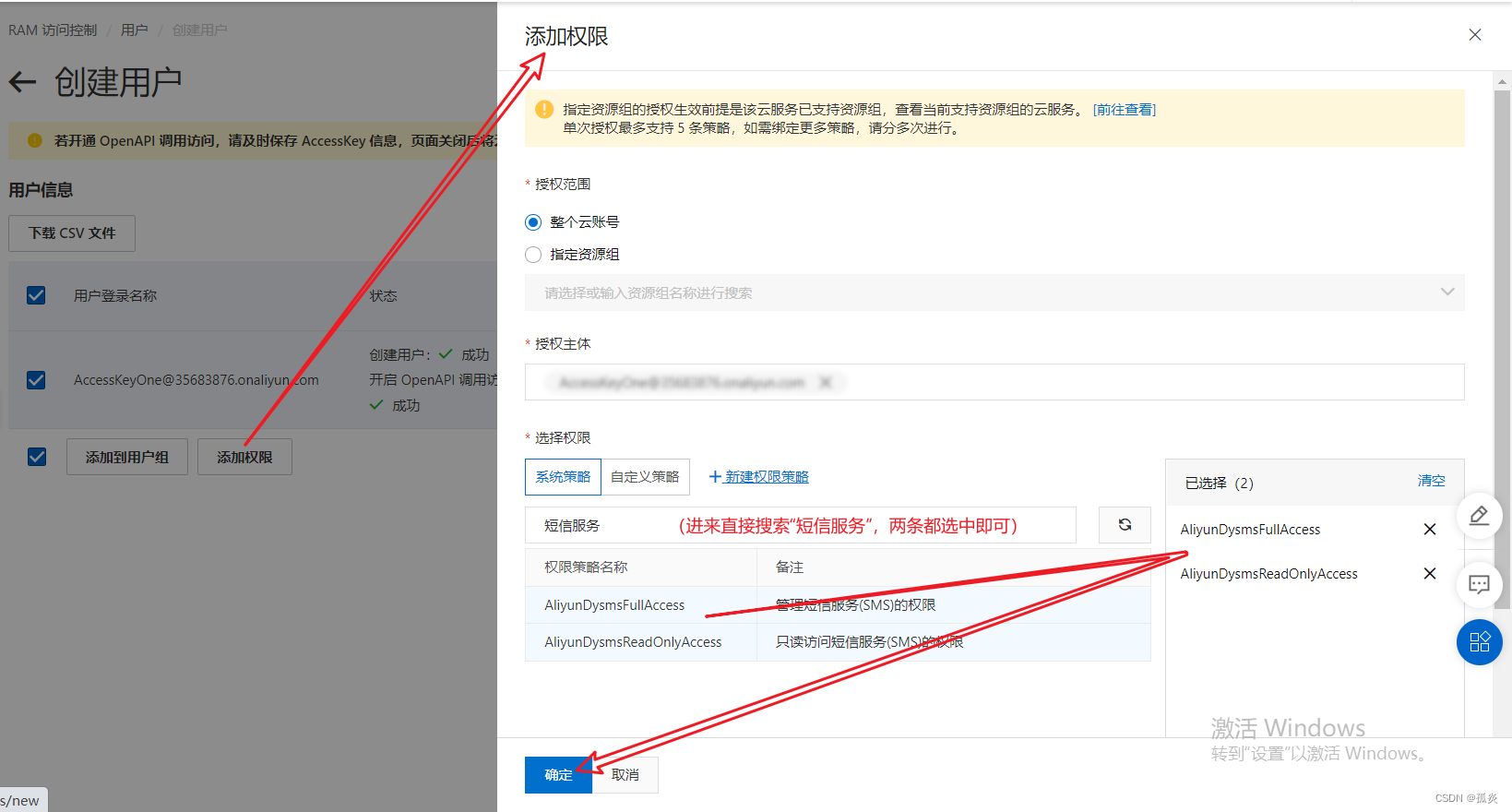Toggle the checkbox next to 添加到用户组

pyautogui.click(x=37, y=457)
